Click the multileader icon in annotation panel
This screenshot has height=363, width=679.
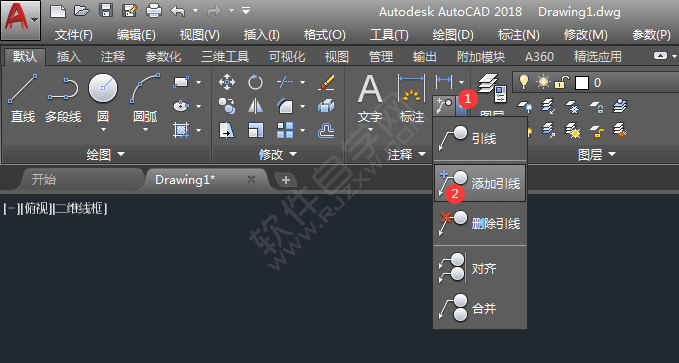pyautogui.click(x=444, y=106)
